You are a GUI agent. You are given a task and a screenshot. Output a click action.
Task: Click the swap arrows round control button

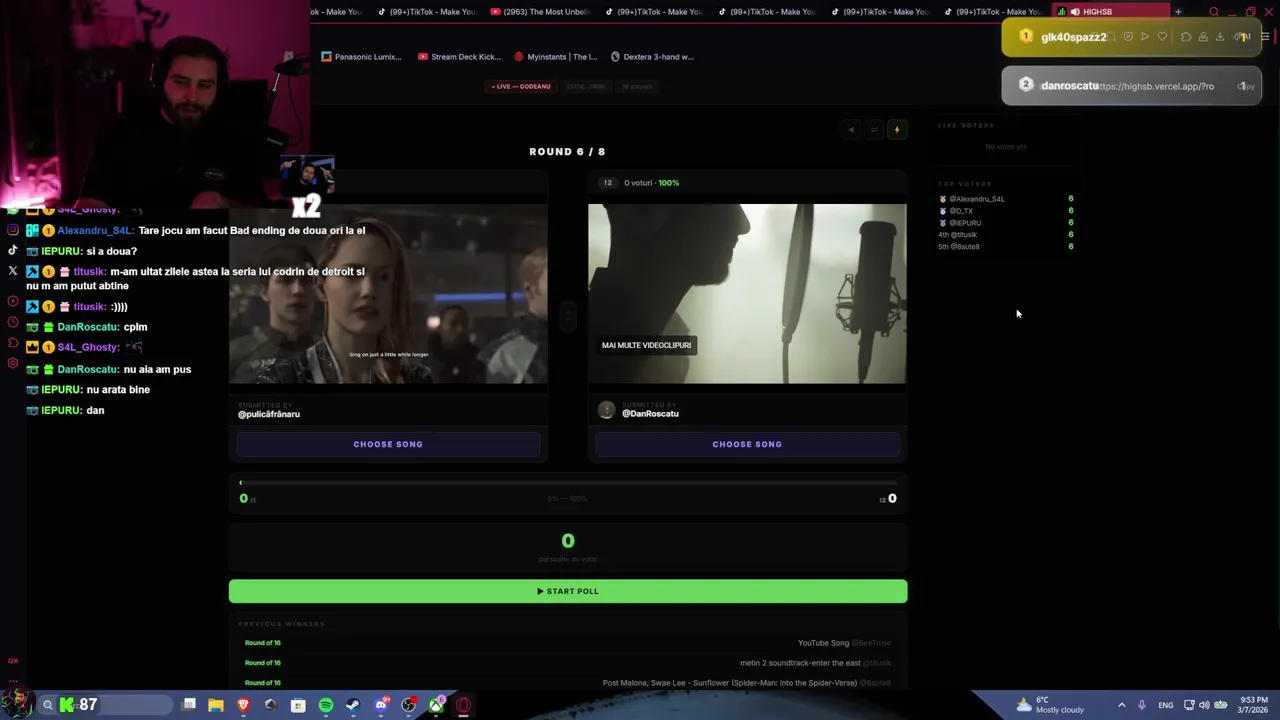874,129
